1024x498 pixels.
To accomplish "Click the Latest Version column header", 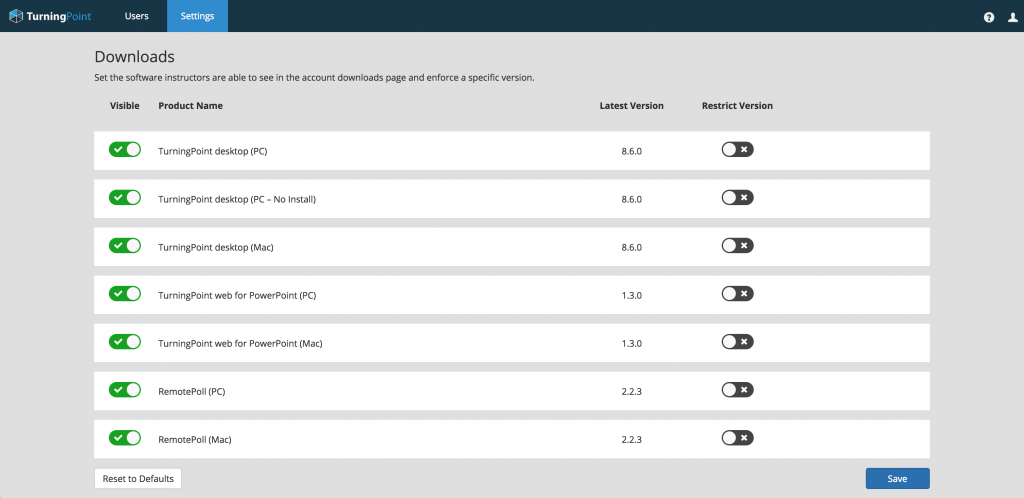I will point(632,106).
